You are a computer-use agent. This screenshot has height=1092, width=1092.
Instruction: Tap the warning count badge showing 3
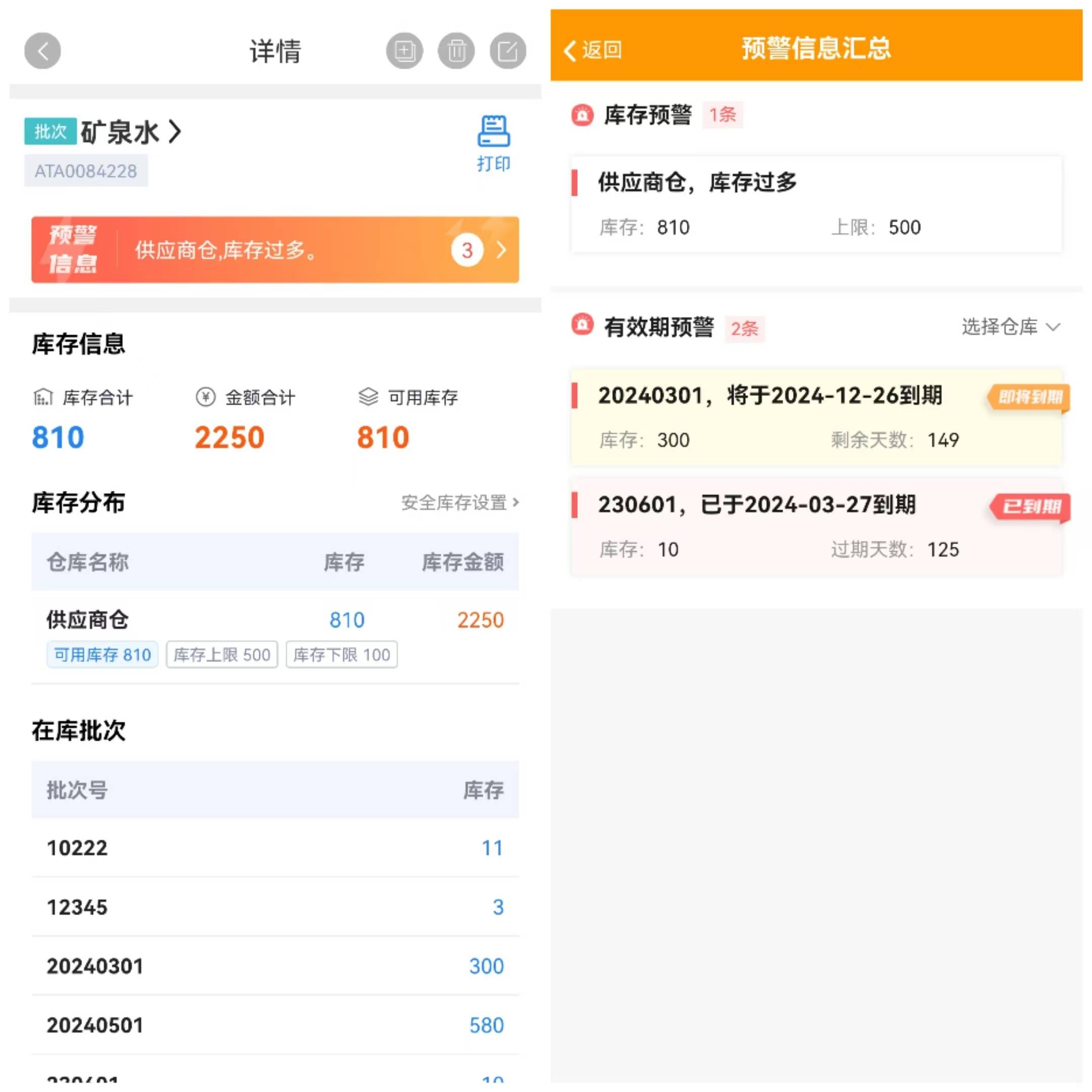pyautogui.click(x=467, y=250)
